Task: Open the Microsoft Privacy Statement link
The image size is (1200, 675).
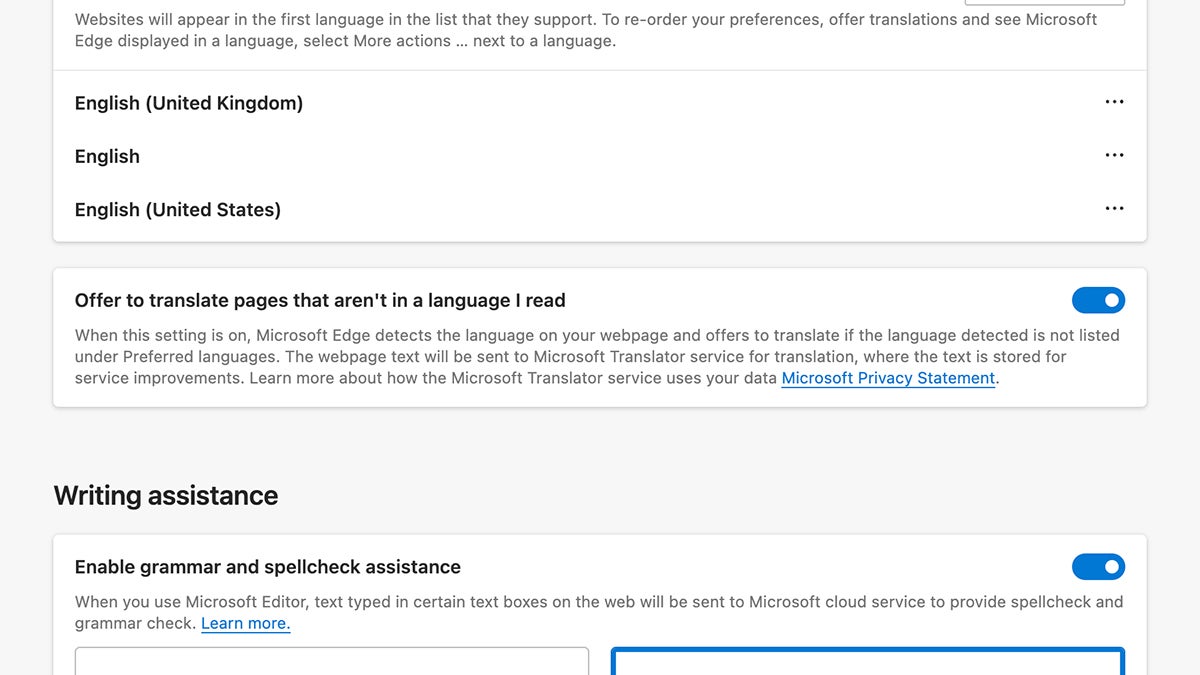Action: 887,378
